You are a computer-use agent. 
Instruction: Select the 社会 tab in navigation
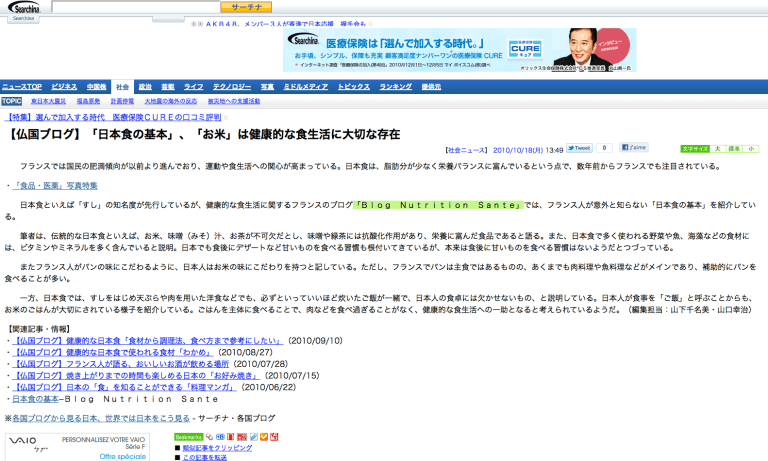click(122, 87)
